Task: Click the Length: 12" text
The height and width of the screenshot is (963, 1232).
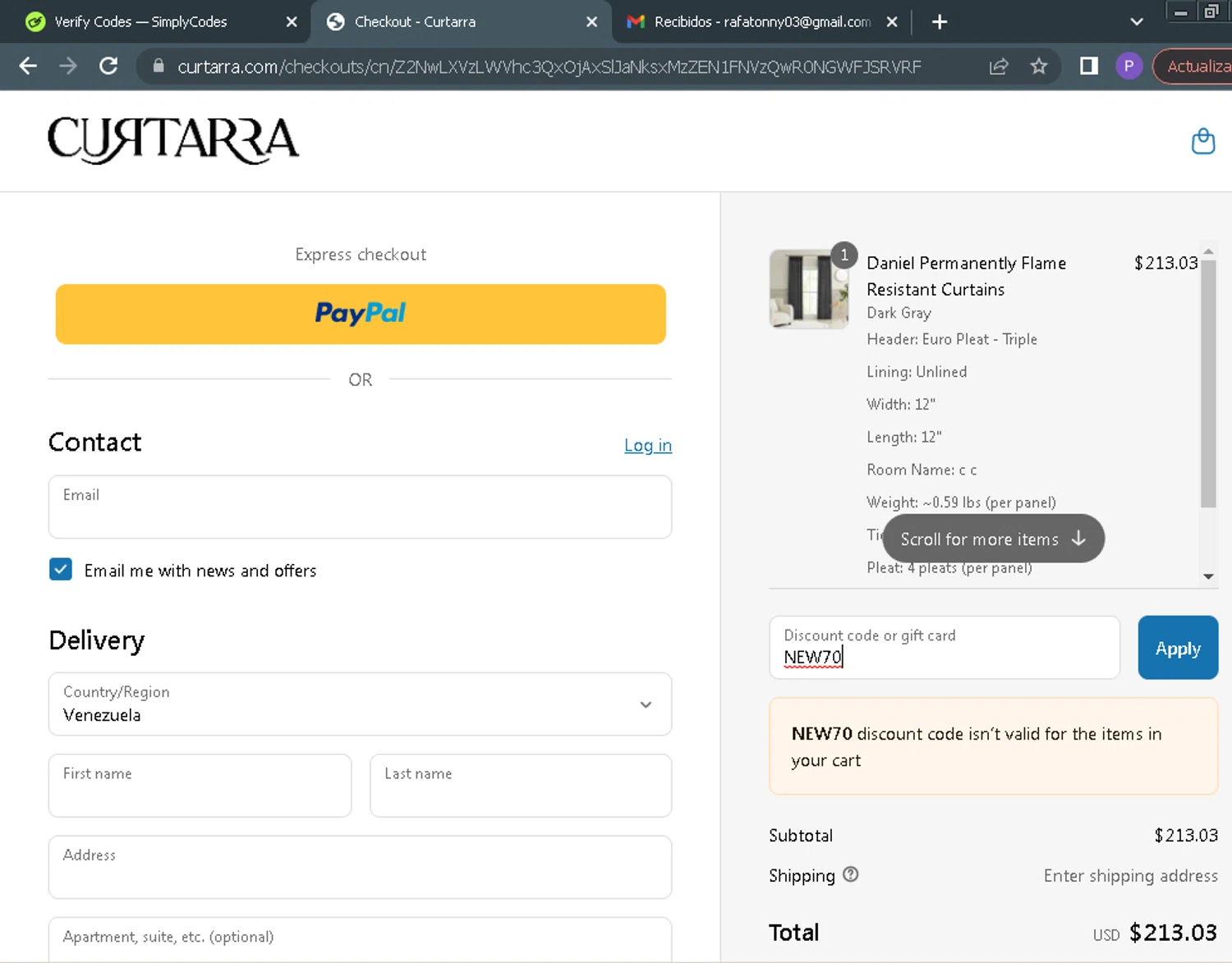Action: point(903,437)
